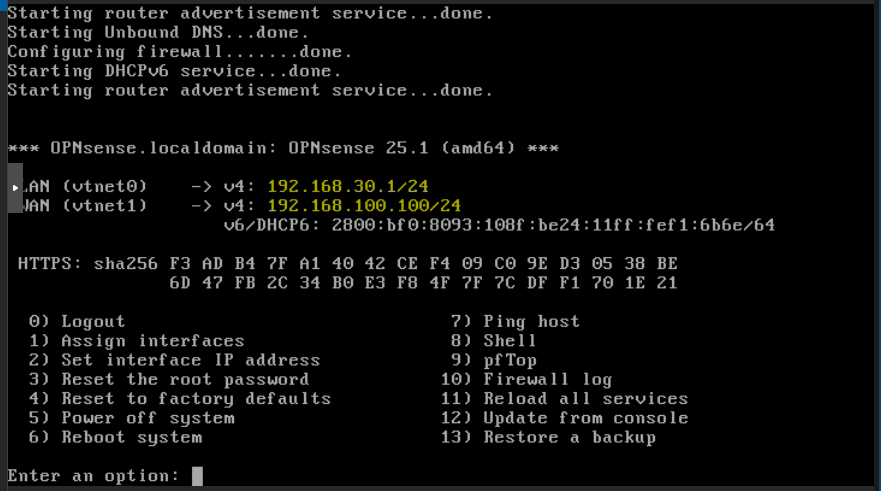Click 'Update from console' entry
Screen dimensions: 881x491
[x=585, y=418]
